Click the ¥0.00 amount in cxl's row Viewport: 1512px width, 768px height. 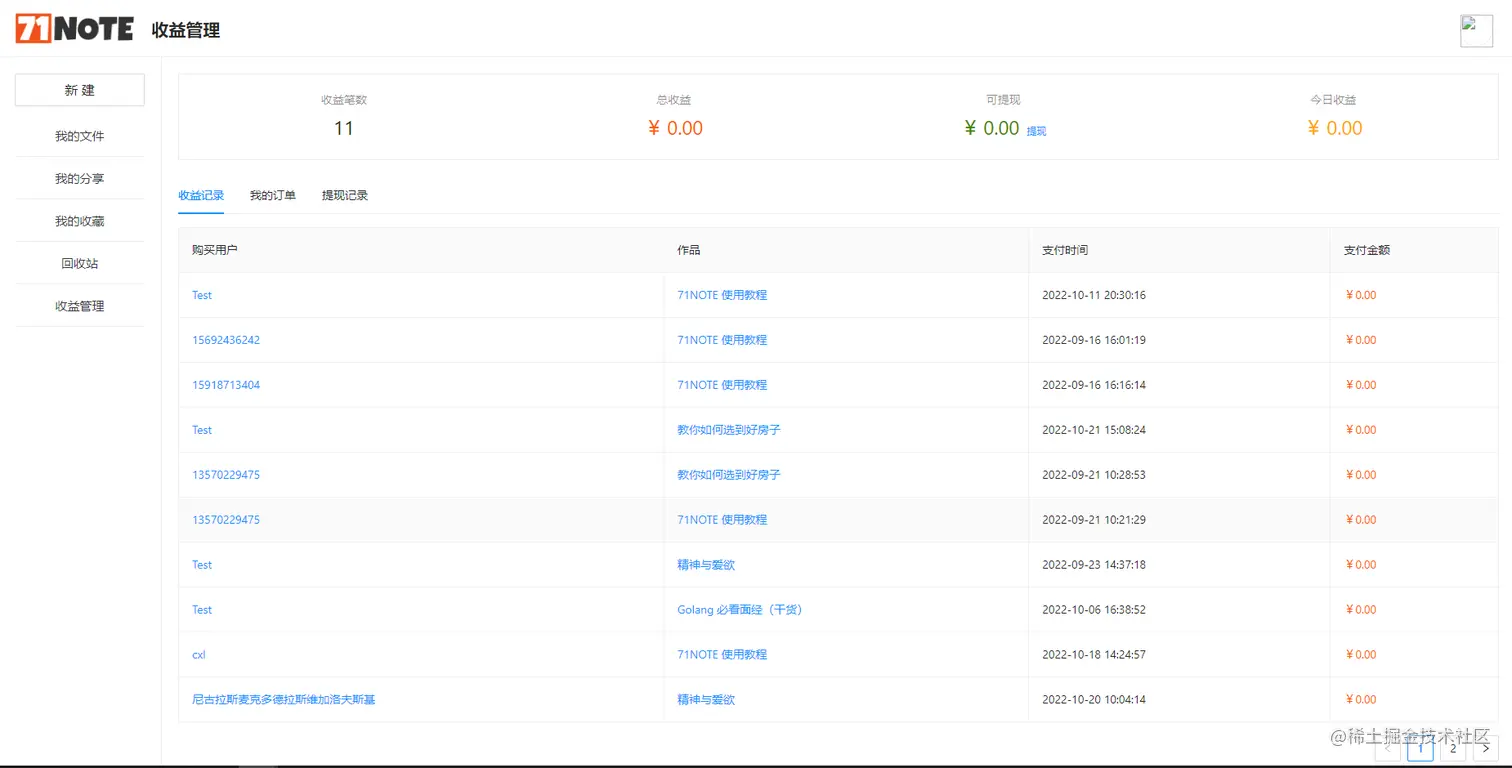(1361, 655)
